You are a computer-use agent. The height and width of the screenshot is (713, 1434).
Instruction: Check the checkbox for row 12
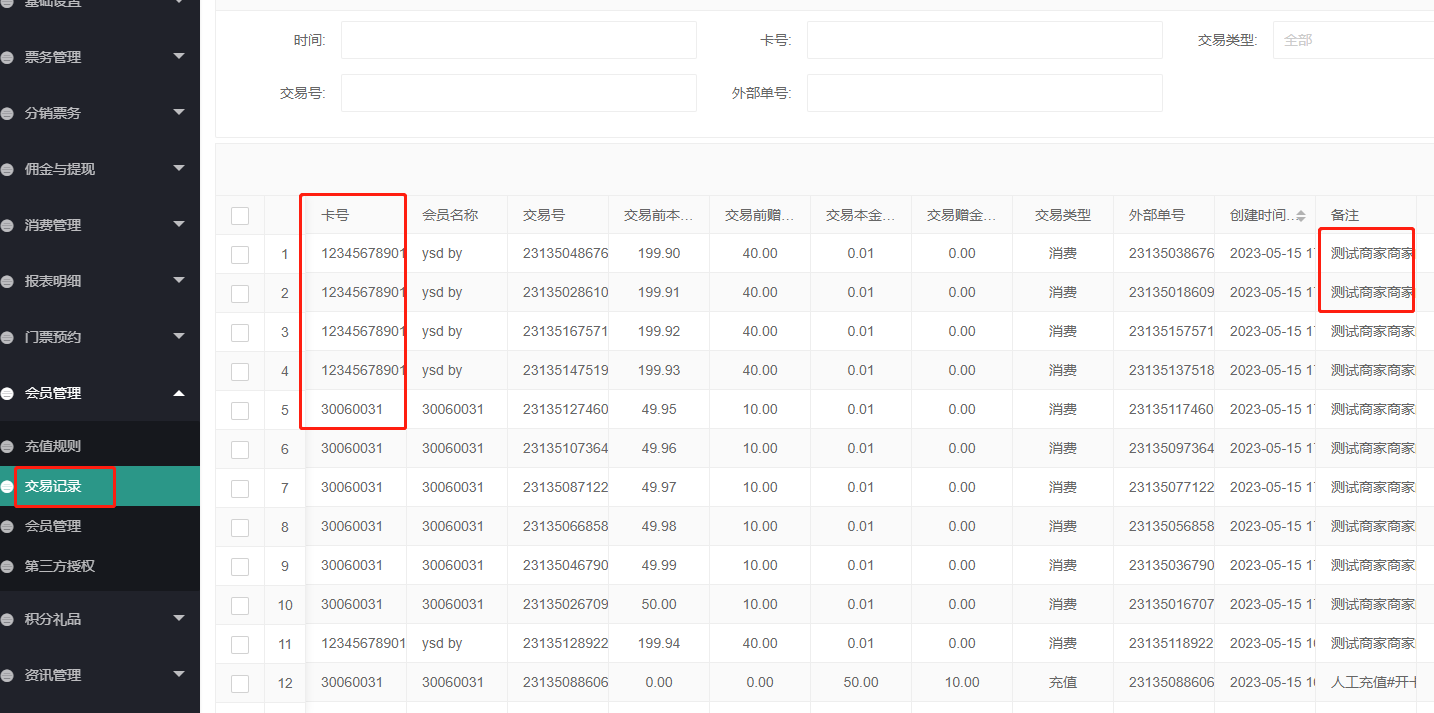click(240, 683)
